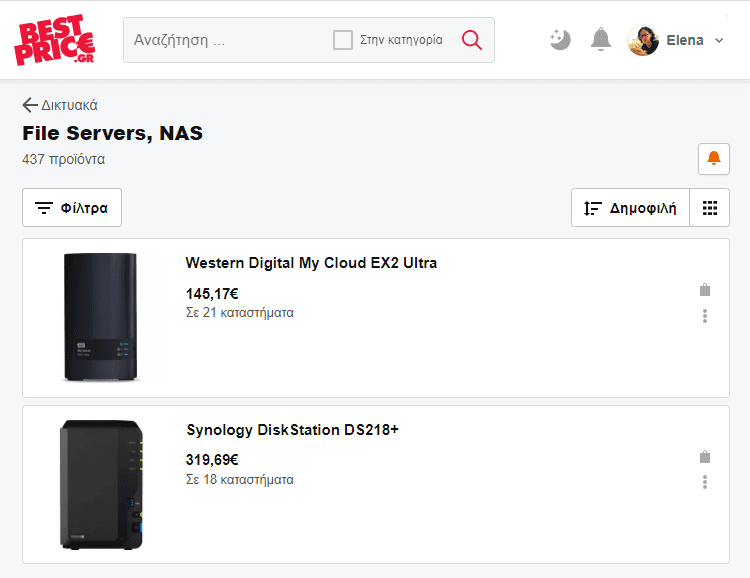Image resolution: width=750 pixels, height=578 pixels.
Task: Open the BestPrice.gr logo homepage
Action: (x=55, y=40)
